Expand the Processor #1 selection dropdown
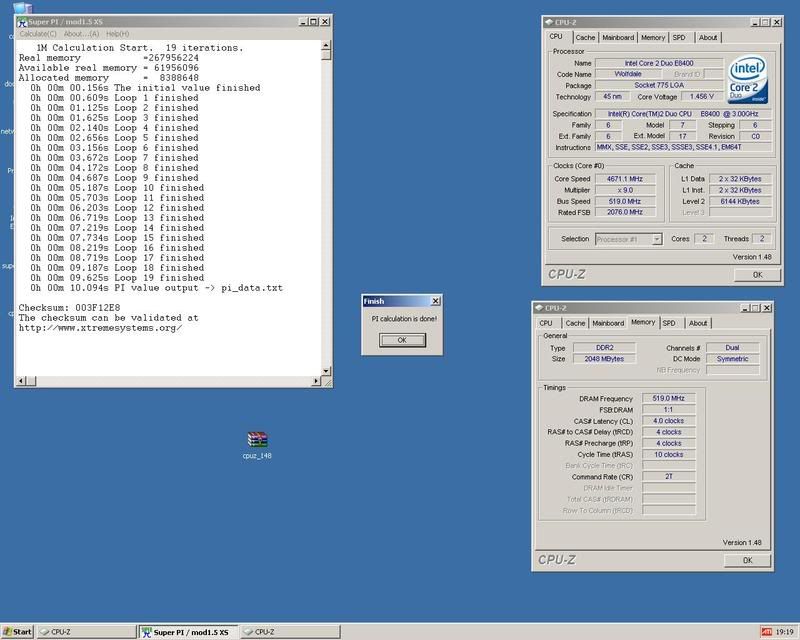The width and height of the screenshot is (800, 640). tap(657, 239)
